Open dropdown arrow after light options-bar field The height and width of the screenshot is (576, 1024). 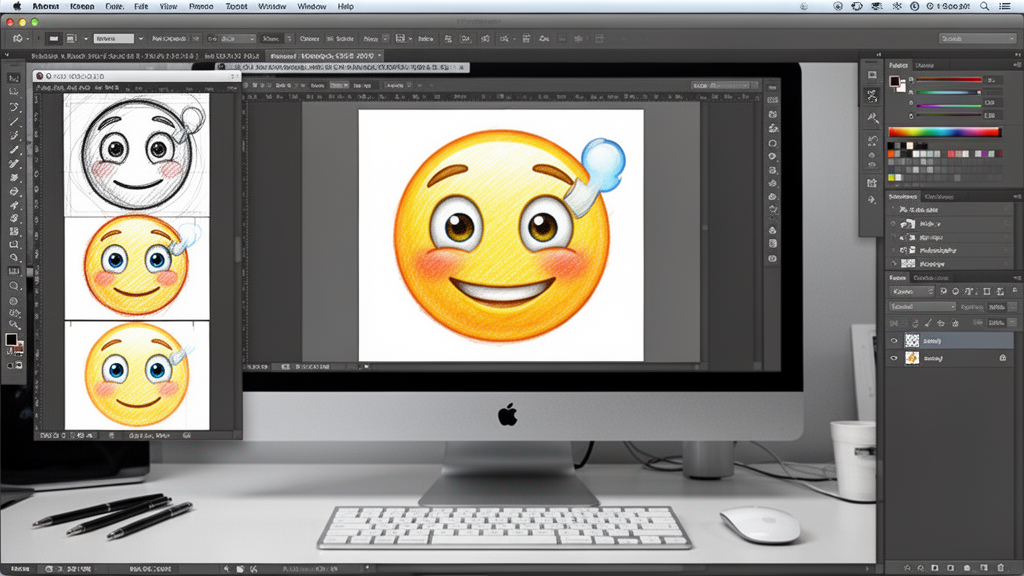point(140,39)
